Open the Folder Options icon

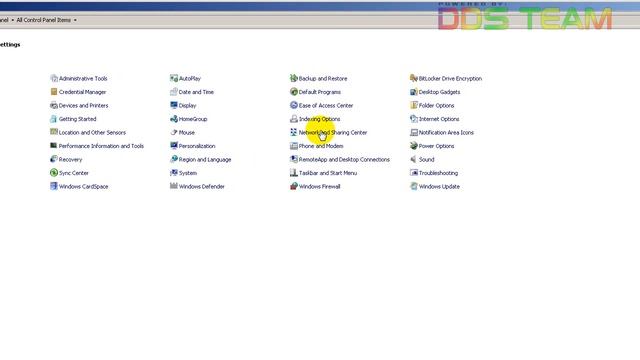point(414,105)
